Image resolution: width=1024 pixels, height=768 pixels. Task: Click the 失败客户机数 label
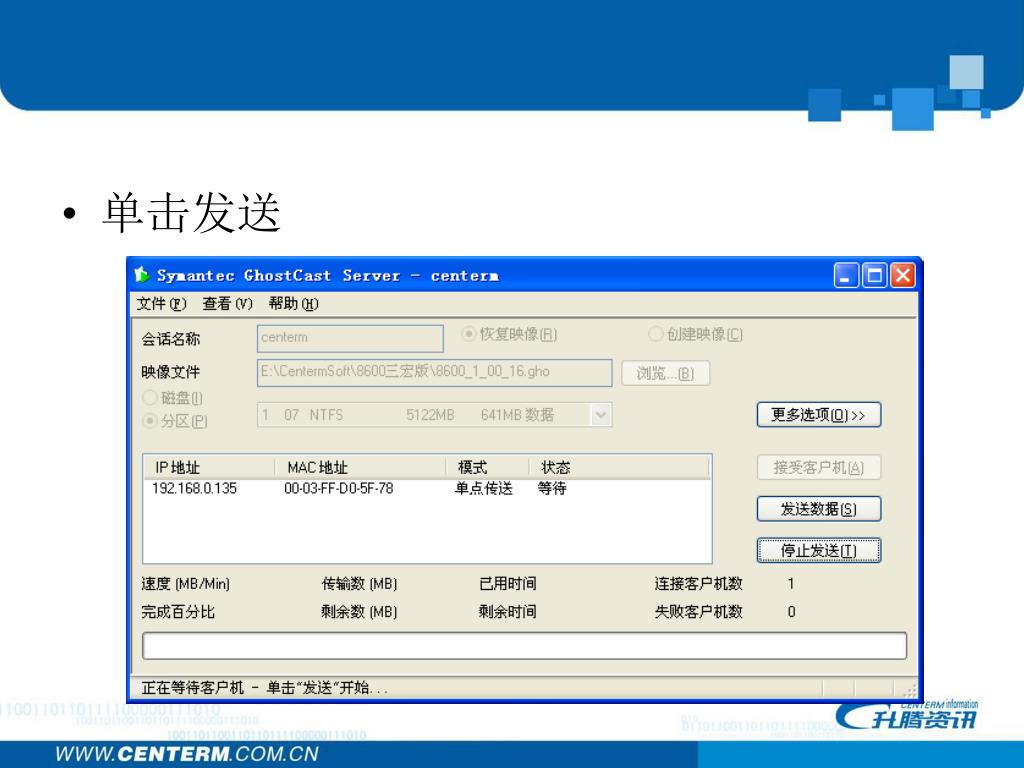pyautogui.click(x=699, y=612)
